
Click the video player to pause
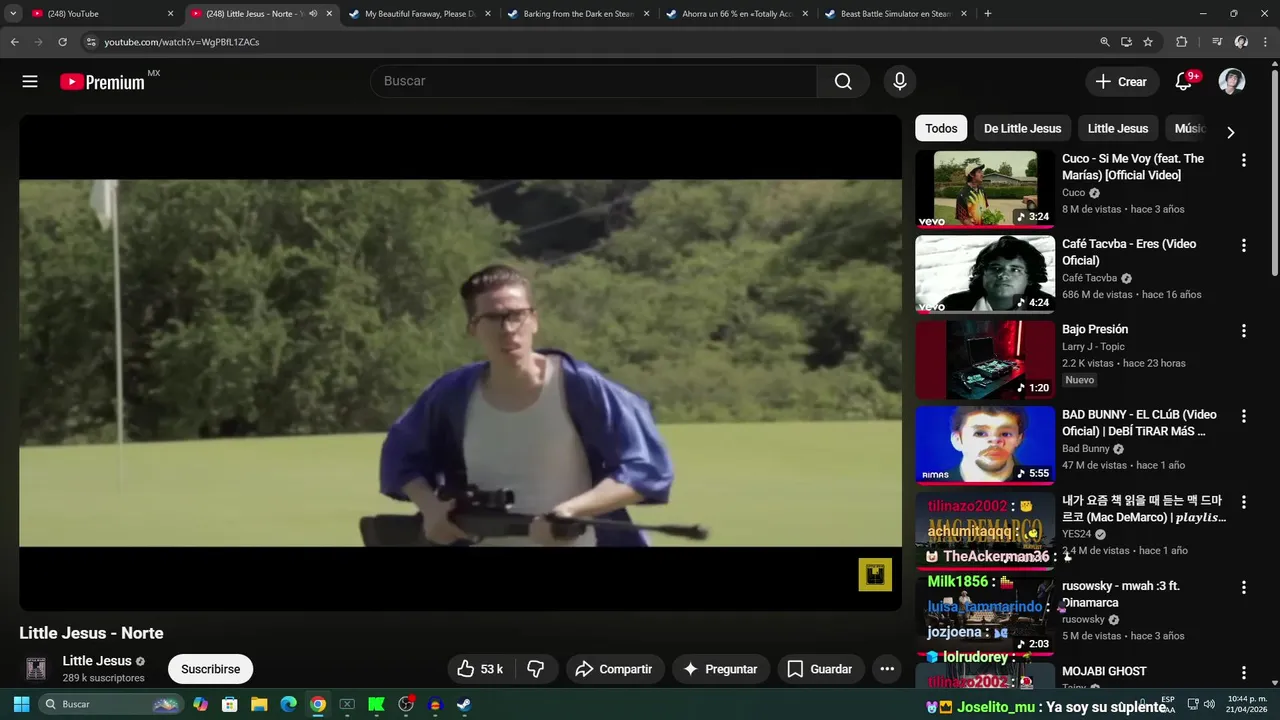(x=460, y=362)
